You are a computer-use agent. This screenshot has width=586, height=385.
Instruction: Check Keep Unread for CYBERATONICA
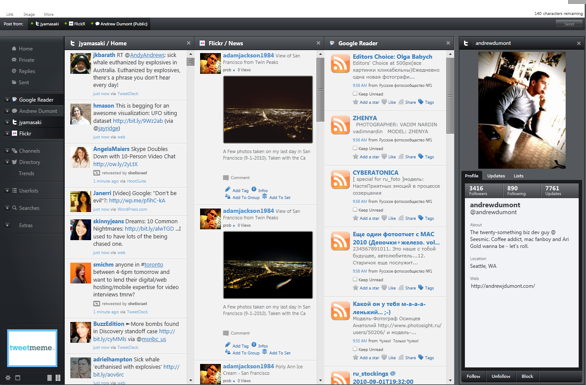point(355,210)
